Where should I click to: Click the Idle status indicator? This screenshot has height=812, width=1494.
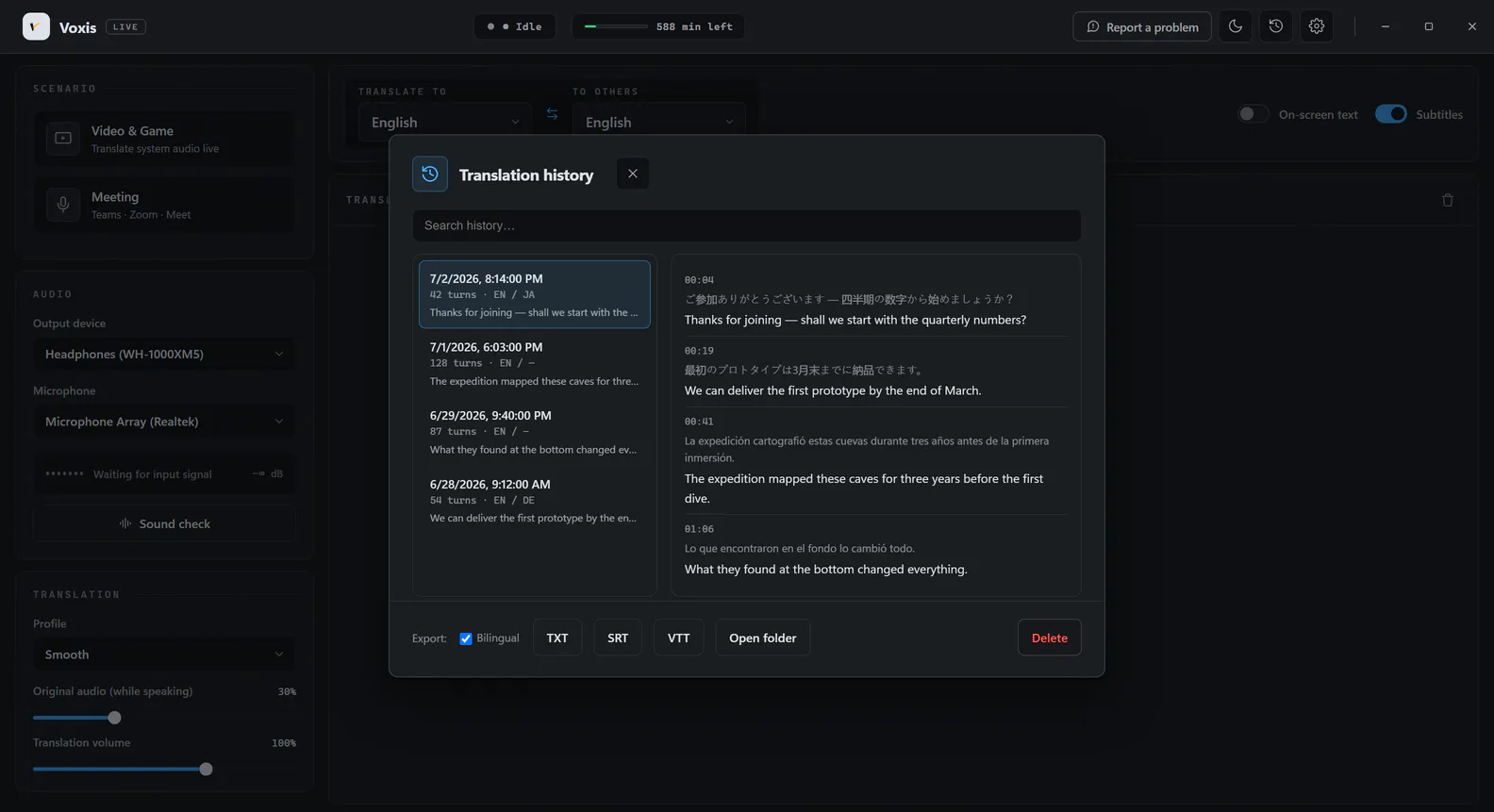pyautogui.click(x=515, y=26)
